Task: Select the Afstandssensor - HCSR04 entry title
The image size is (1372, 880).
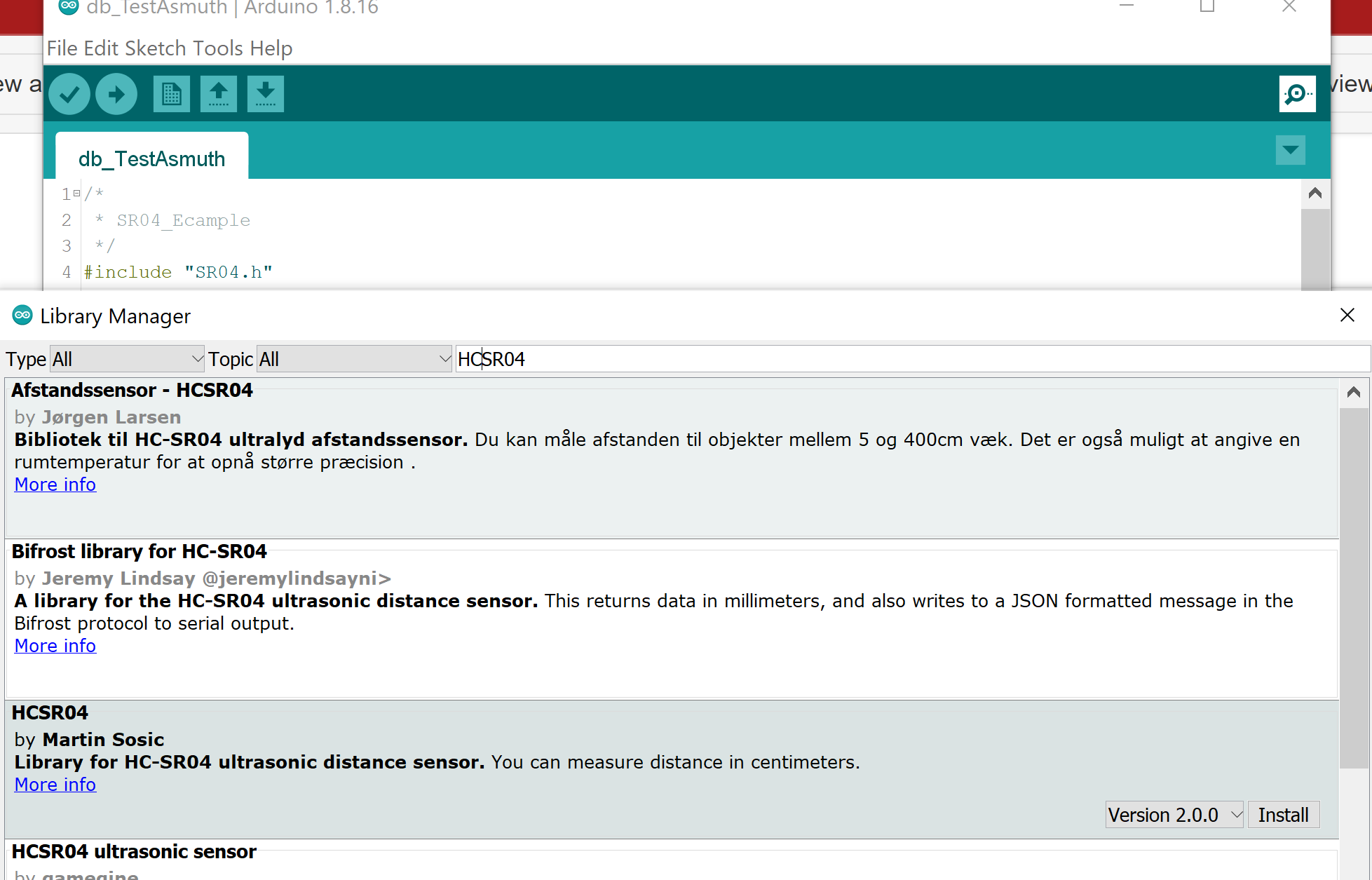Action: 132,390
